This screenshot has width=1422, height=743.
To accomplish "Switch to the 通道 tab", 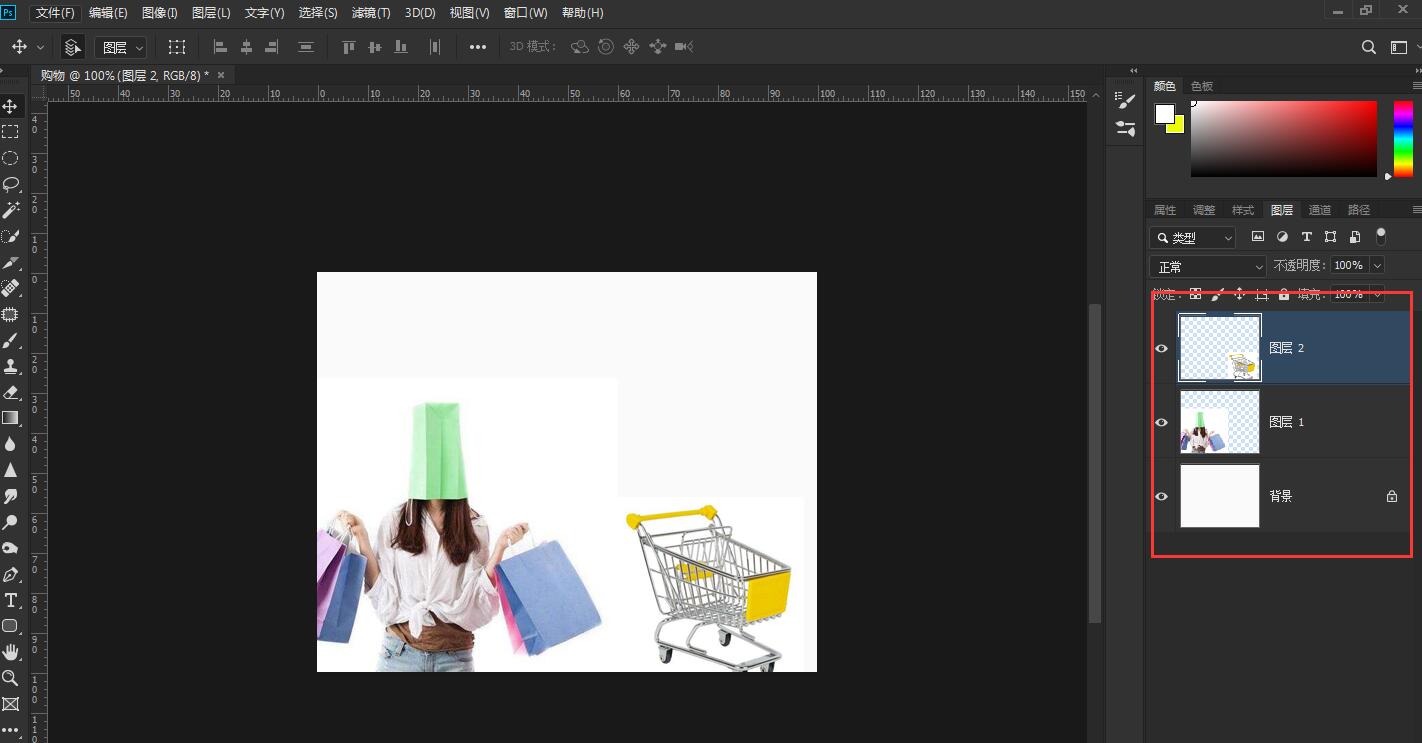I will pos(1320,210).
